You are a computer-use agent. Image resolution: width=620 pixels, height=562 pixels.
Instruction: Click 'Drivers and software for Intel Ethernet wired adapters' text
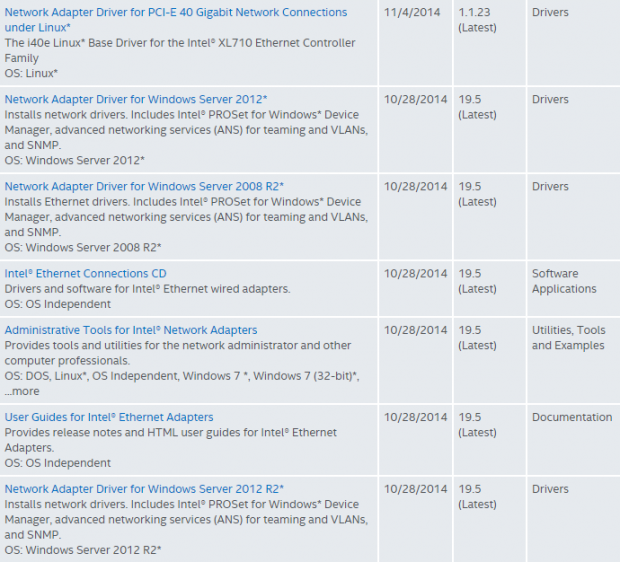[x=147, y=289]
